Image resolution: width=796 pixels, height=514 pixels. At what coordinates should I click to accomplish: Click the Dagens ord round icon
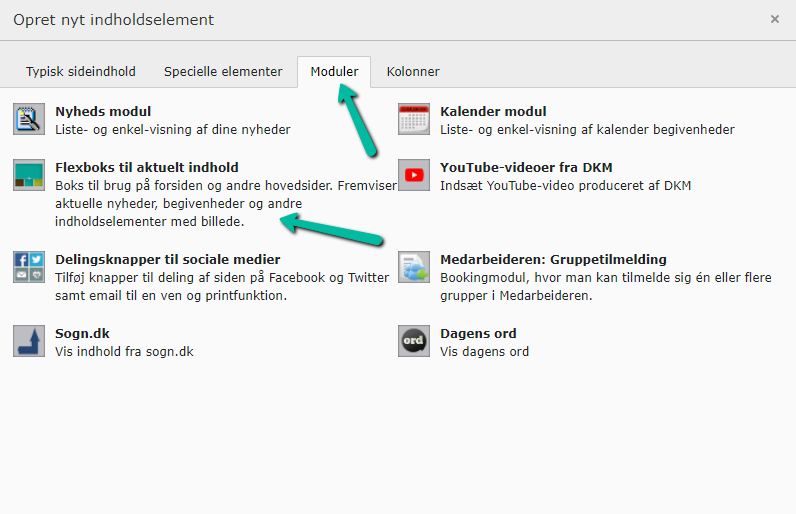tap(413, 341)
